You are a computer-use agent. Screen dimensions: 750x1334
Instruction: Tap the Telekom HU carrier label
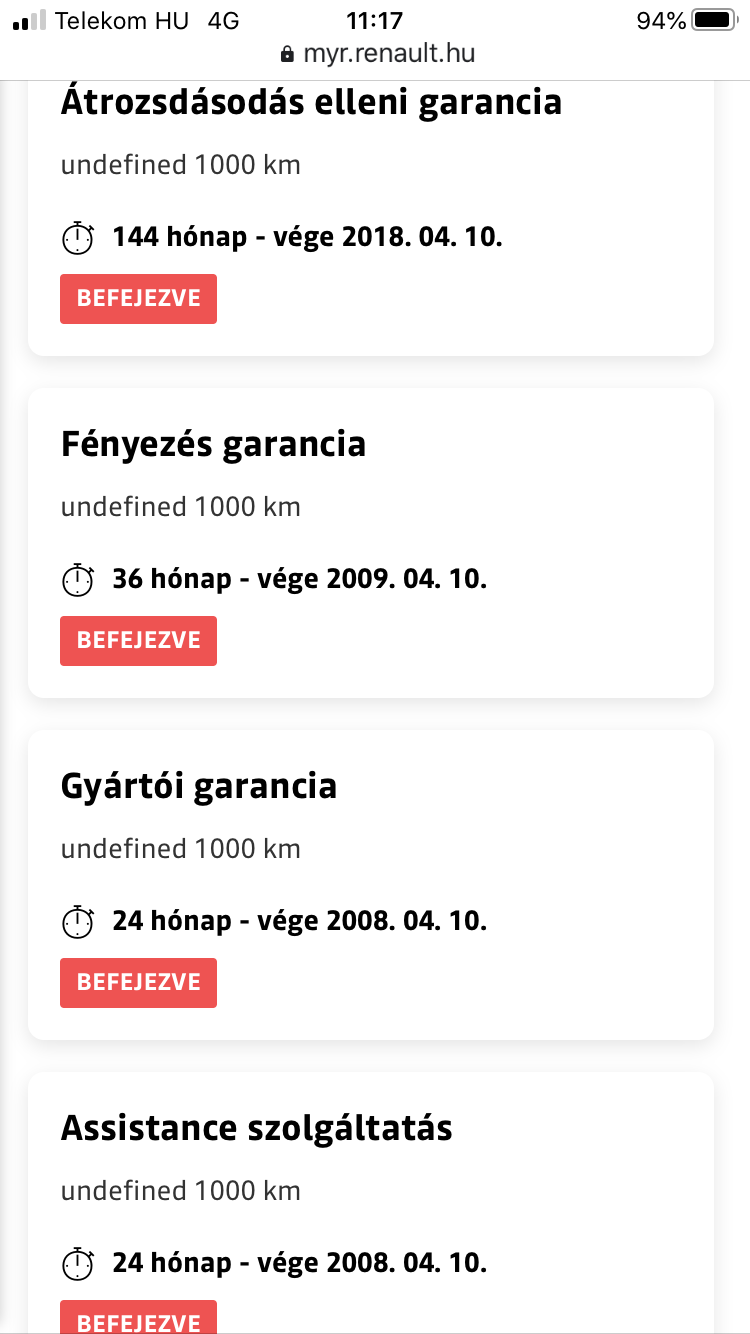coord(122,20)
